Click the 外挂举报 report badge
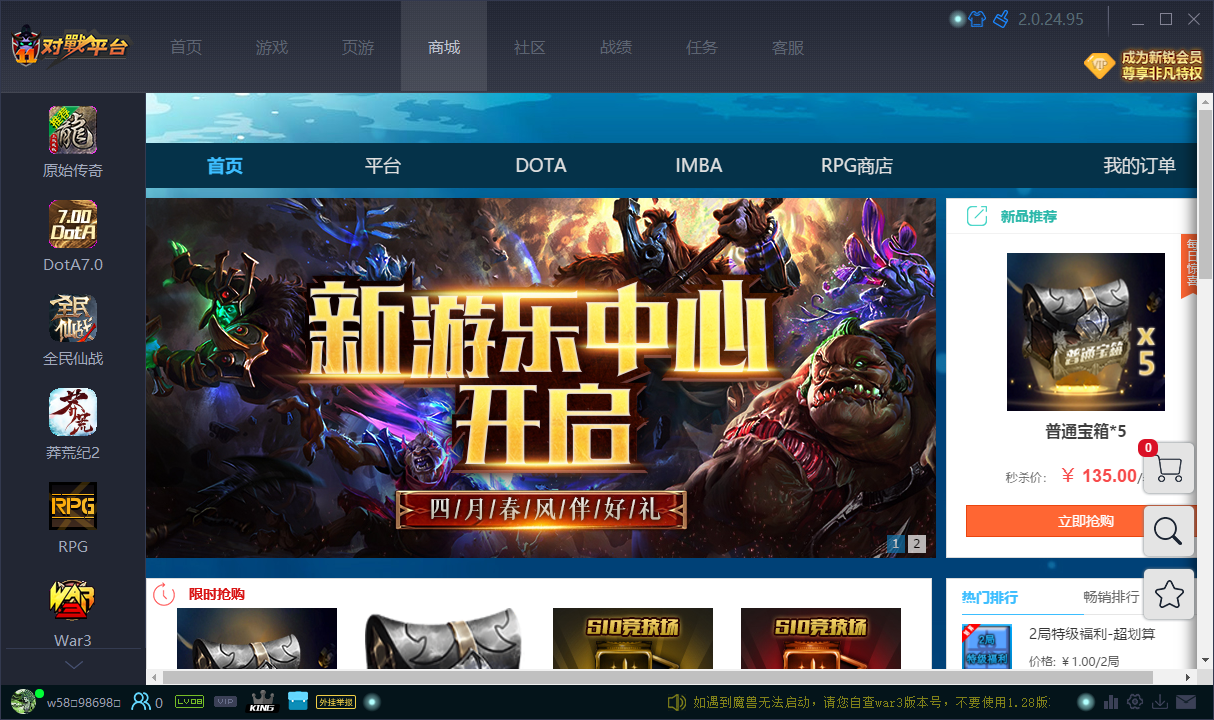 click(x=336, y=702)
